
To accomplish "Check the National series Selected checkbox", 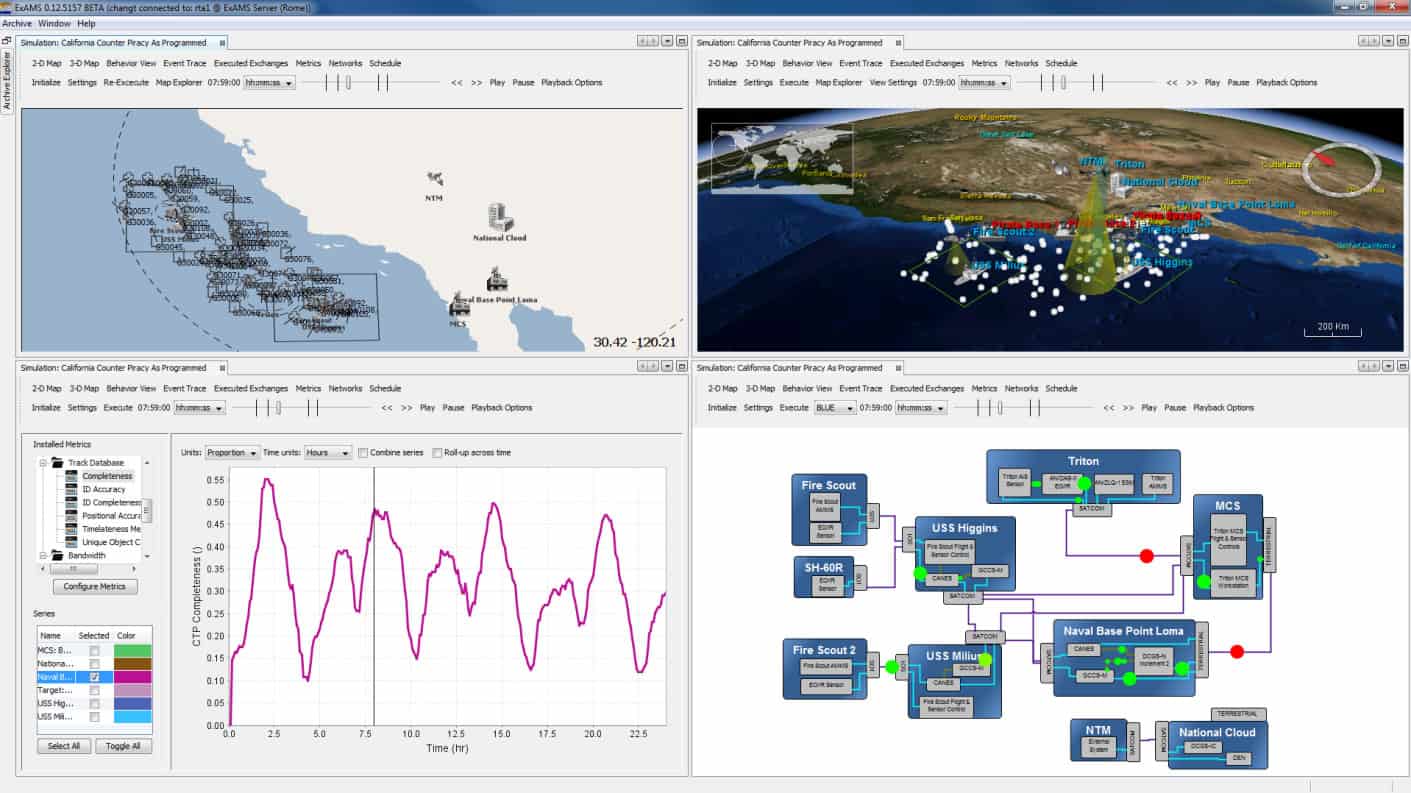I will [x=94, y=664].
